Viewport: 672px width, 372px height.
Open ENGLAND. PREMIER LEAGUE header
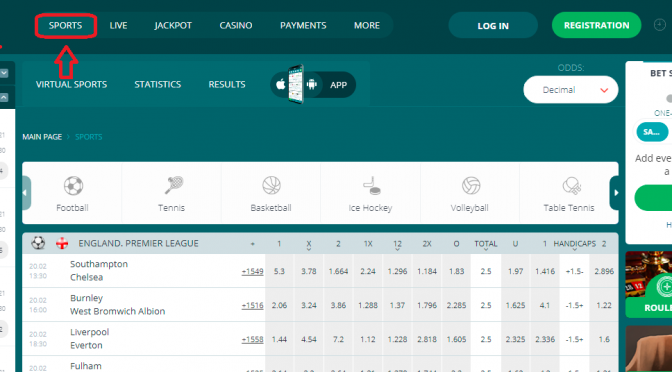click(138, 243)
